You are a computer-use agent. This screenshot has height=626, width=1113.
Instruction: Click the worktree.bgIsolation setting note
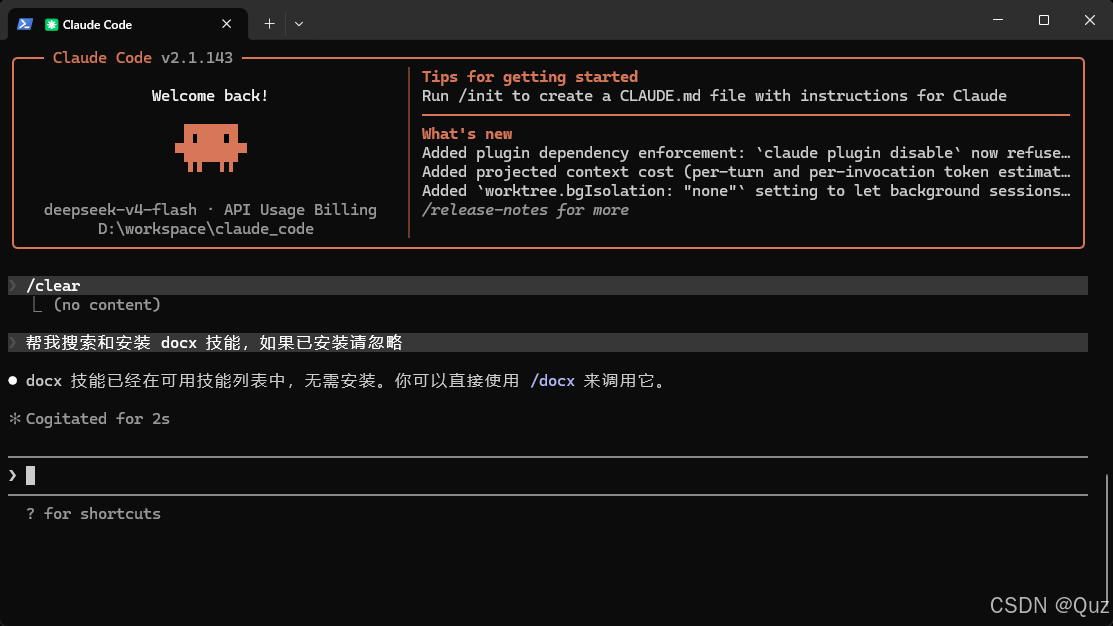click(746, 191)
